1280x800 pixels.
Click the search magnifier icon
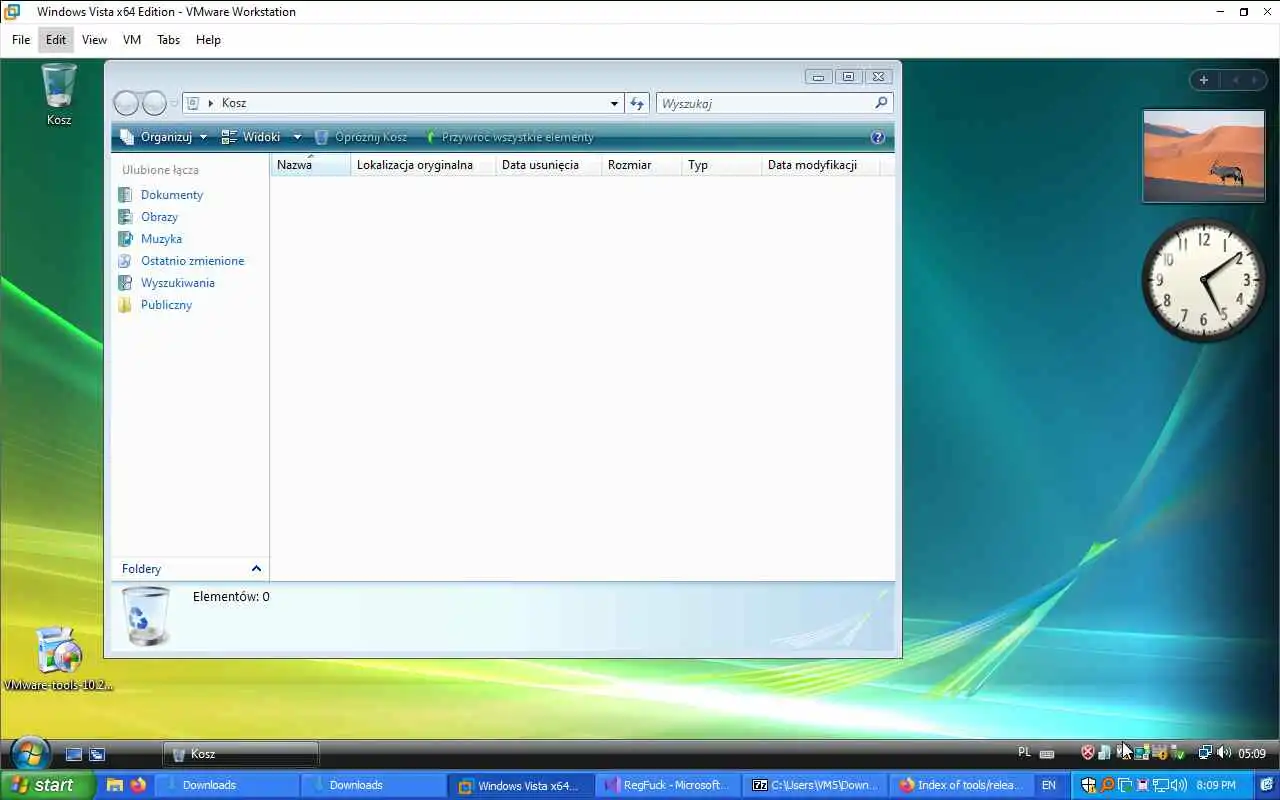pyautogui.click(x=881, y=103)
